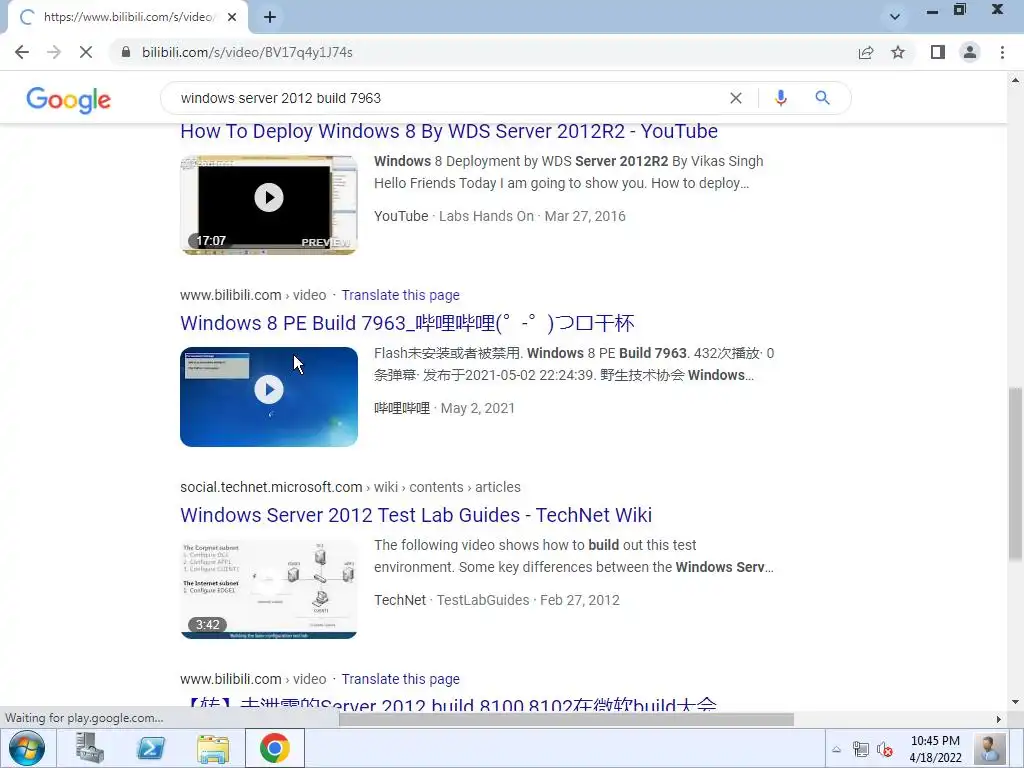Open Windows 8 PE Build 7963 link
Screen dimensions: 1024x768
point(407,323)
